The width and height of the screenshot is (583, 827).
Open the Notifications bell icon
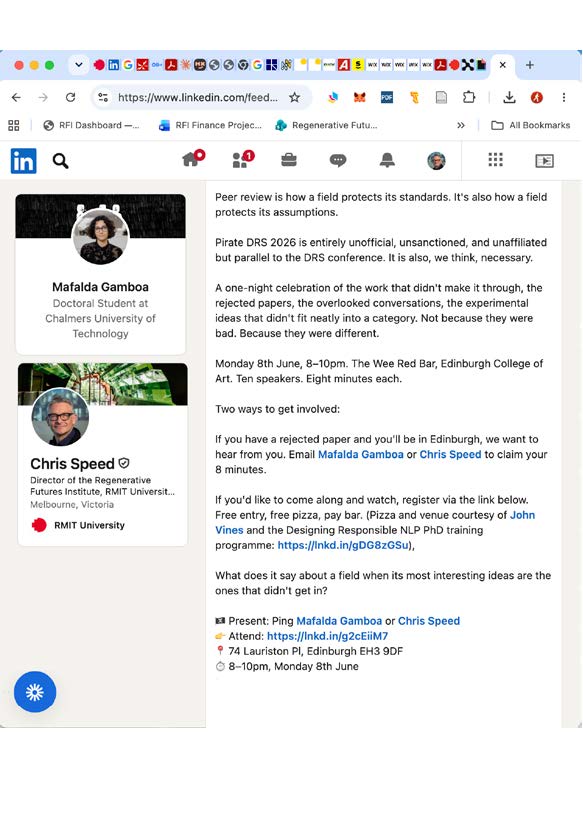click(x=387, y=160)
